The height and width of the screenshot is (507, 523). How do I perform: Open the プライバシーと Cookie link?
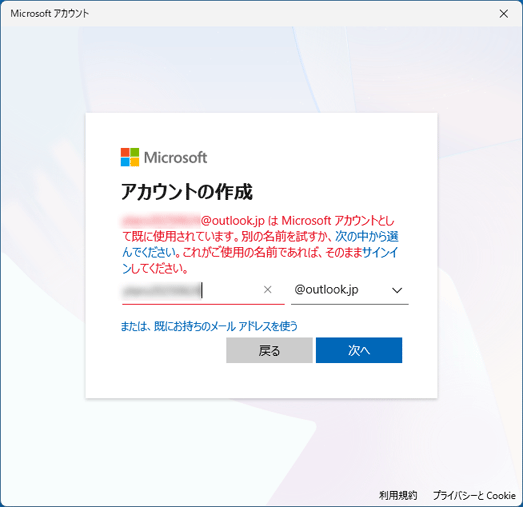pos(474,495)
